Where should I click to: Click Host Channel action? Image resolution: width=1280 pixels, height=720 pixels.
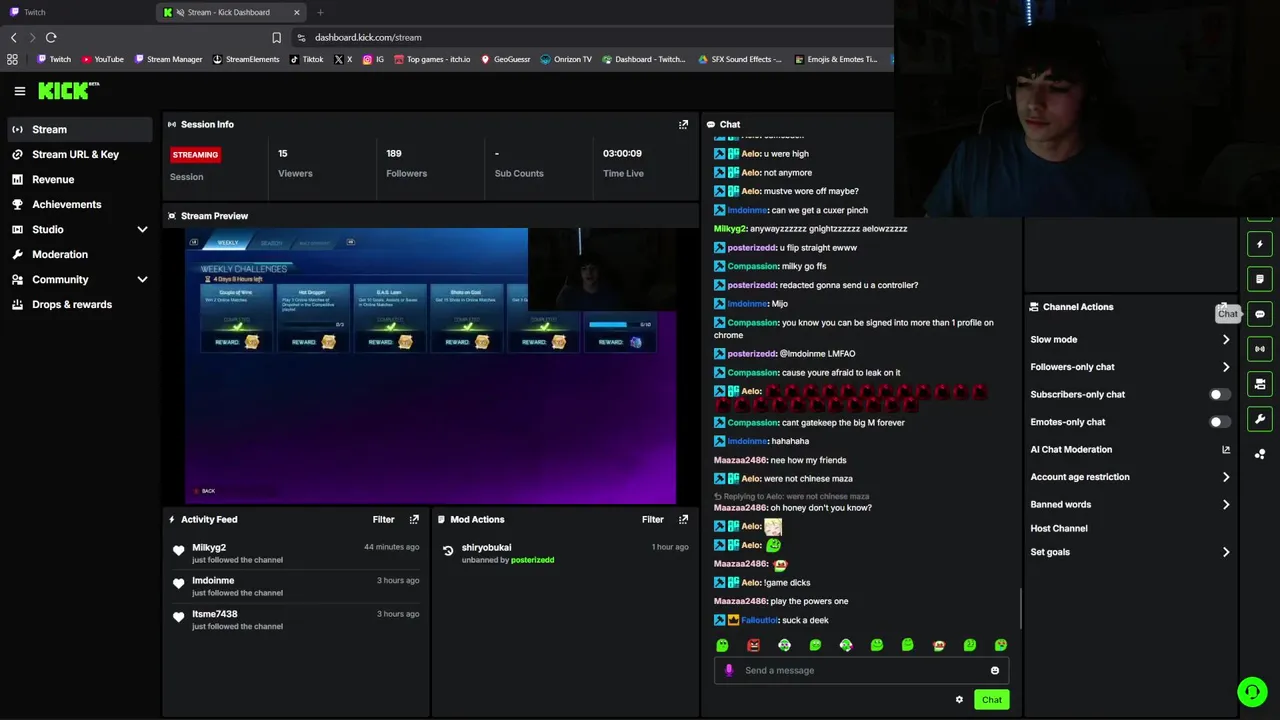coord(1059,529)
